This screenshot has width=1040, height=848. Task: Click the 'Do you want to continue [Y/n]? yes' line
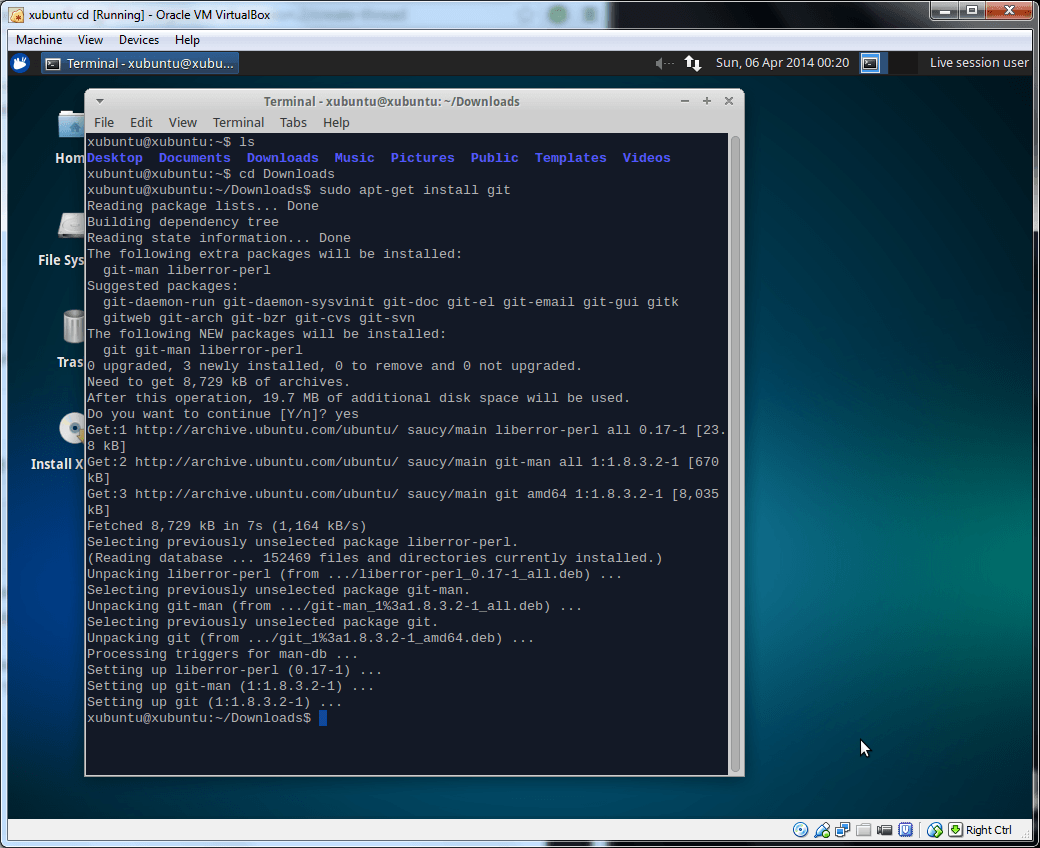[x=223, y=414]
